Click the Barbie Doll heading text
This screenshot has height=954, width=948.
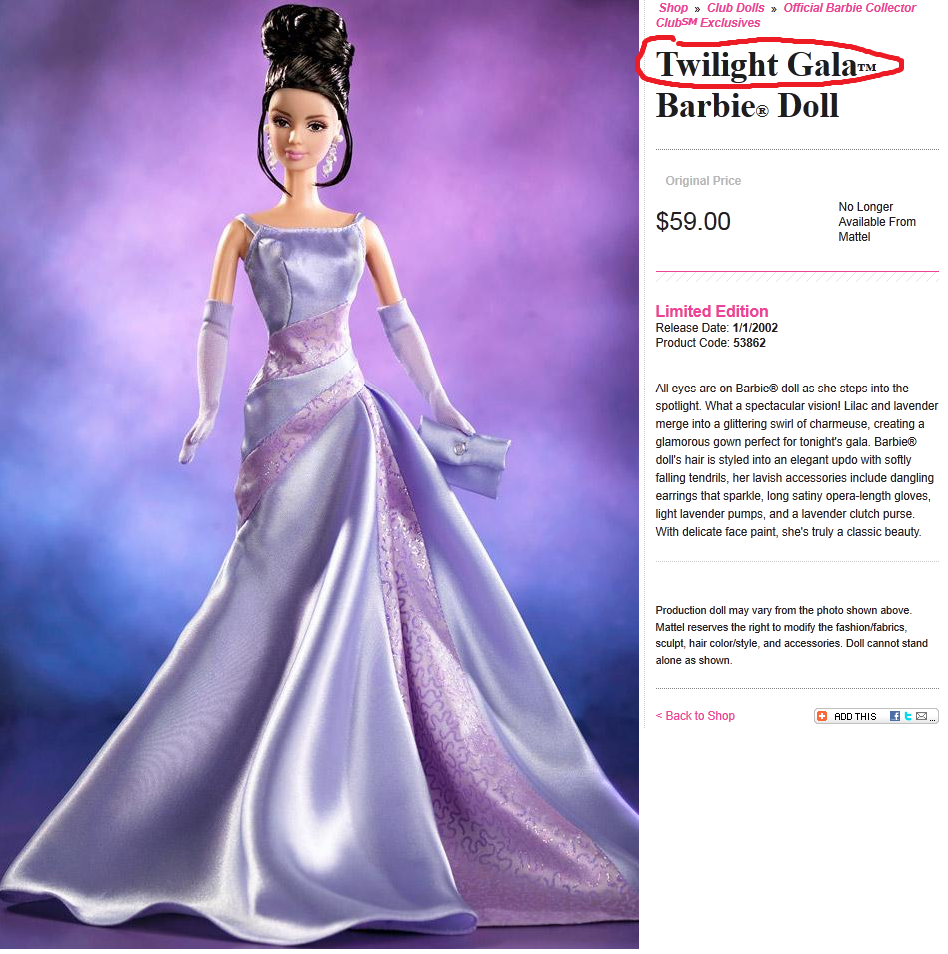(x=747, y=106)
